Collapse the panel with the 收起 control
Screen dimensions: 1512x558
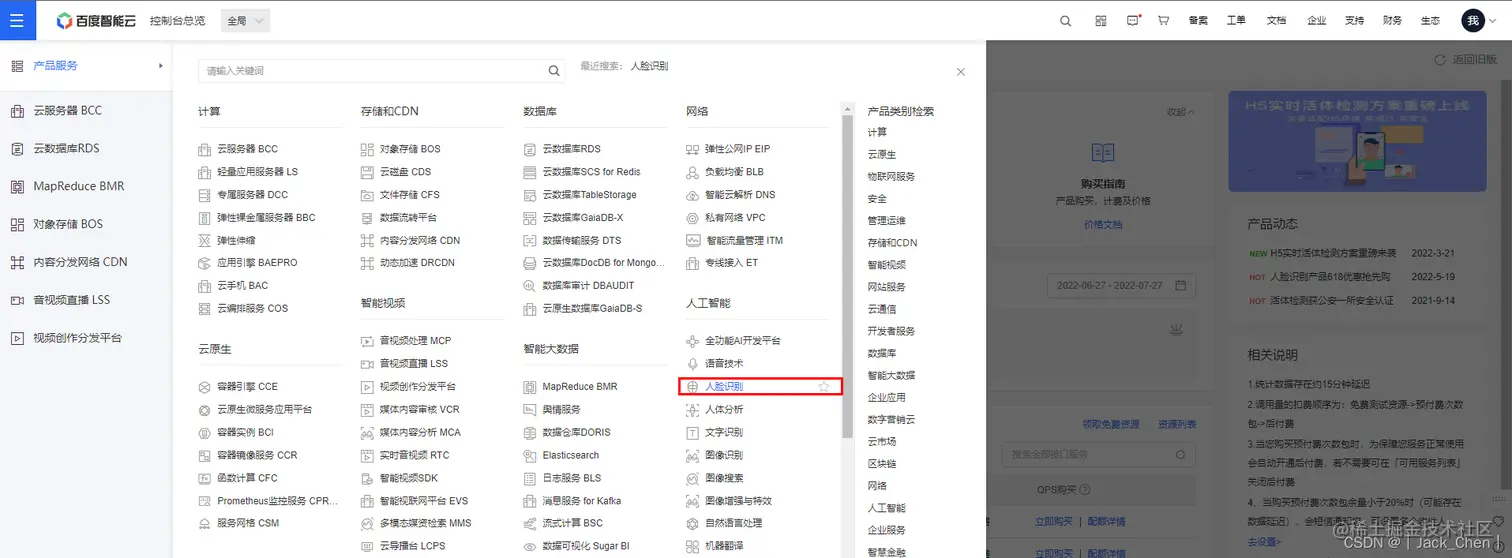pyautogui.click(x=1180, y=112)
